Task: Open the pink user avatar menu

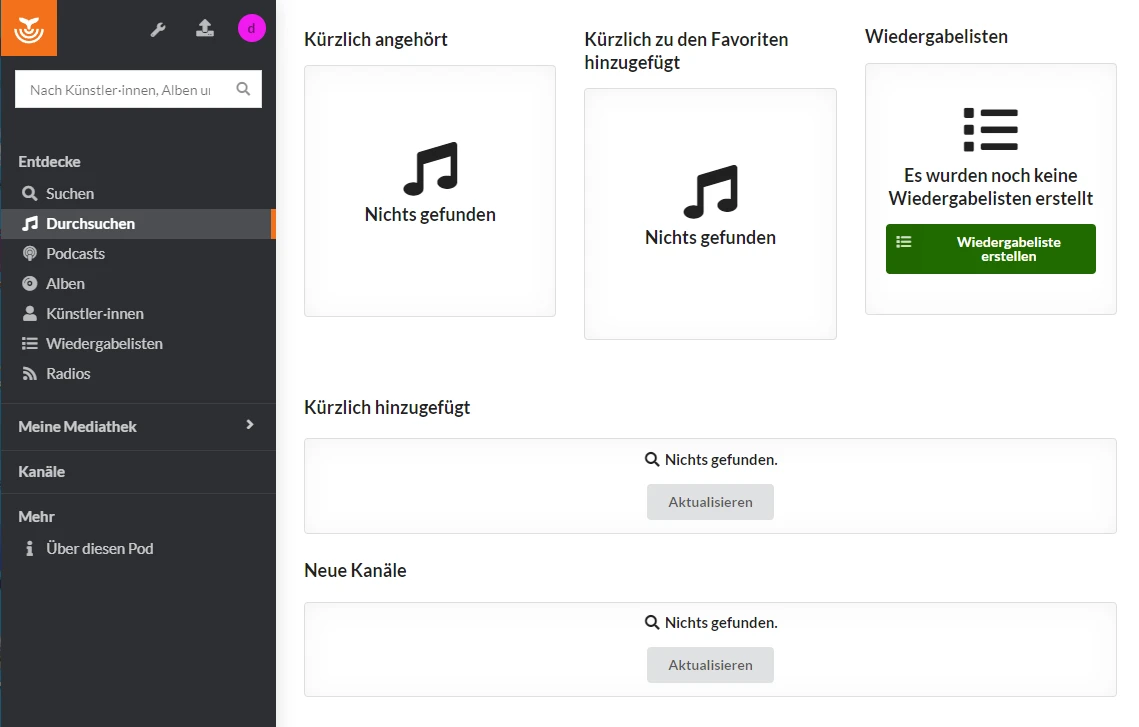Action: (x=251, y=28)
